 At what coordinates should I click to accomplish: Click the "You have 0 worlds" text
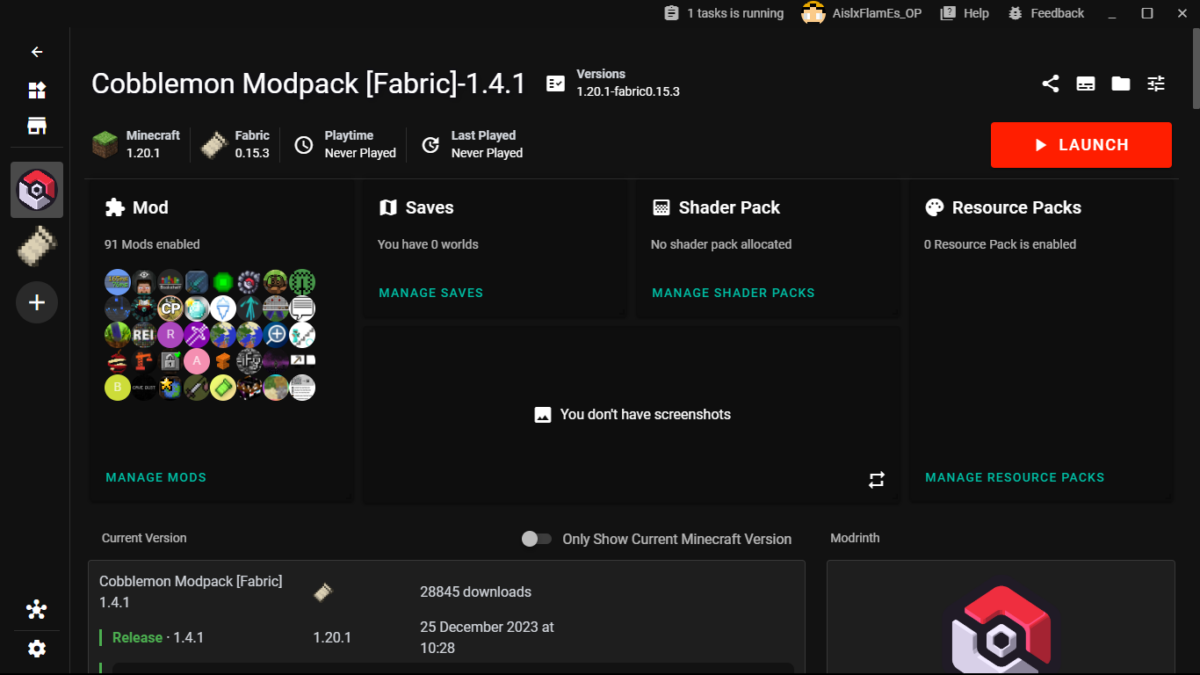tap(428, 244)
